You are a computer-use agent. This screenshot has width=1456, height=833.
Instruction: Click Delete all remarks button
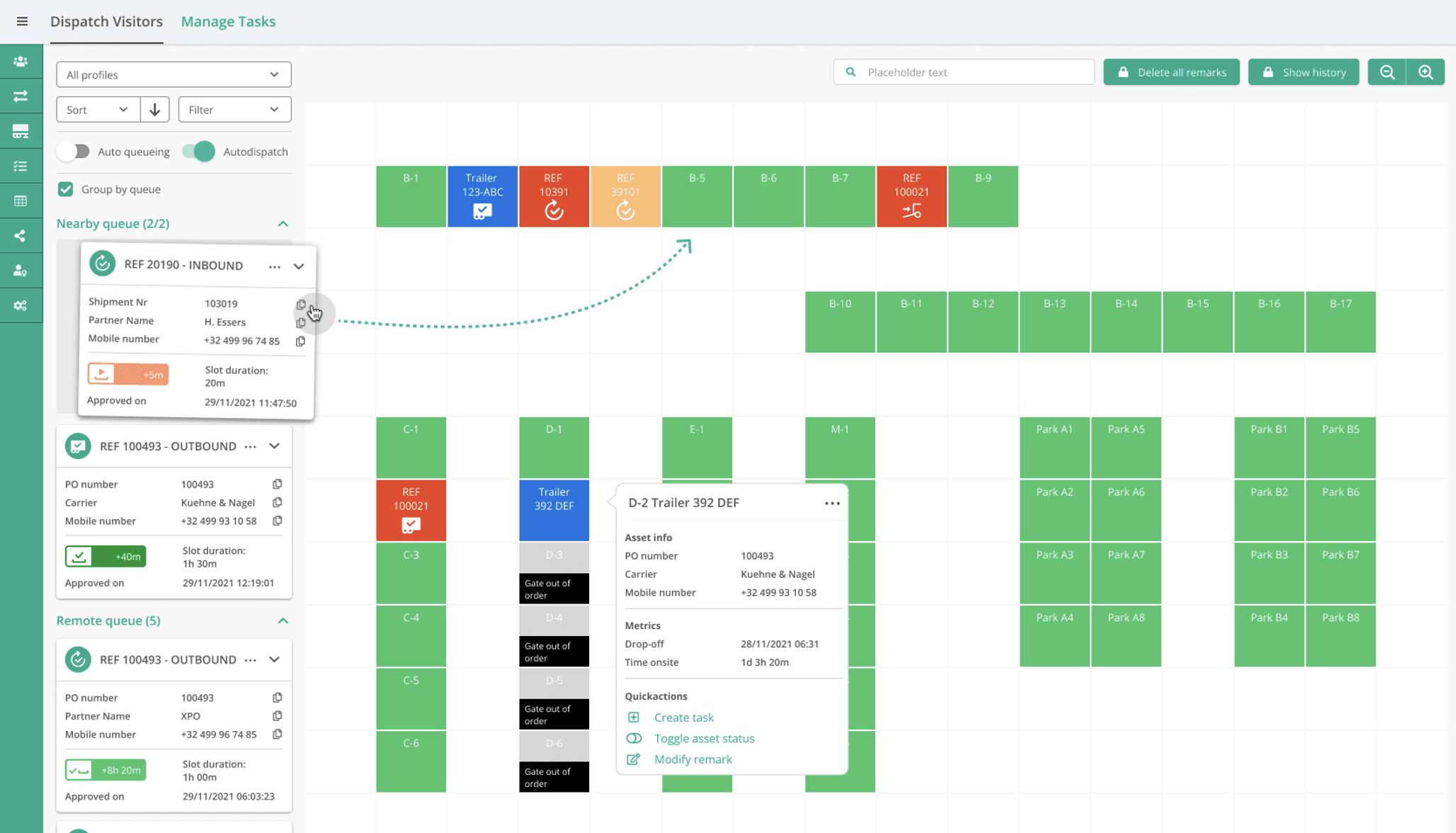pyautogui.click(x=1171, y=72)
